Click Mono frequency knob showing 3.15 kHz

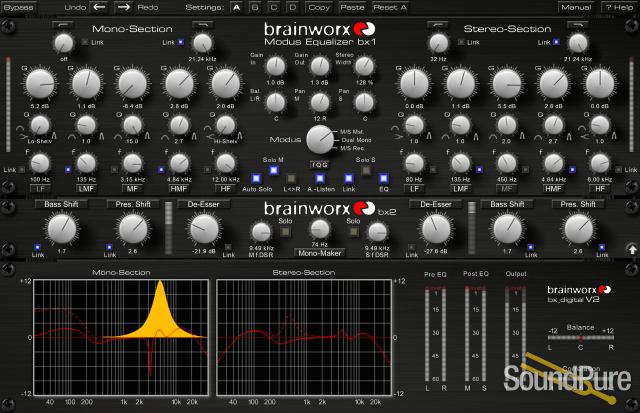132,164
